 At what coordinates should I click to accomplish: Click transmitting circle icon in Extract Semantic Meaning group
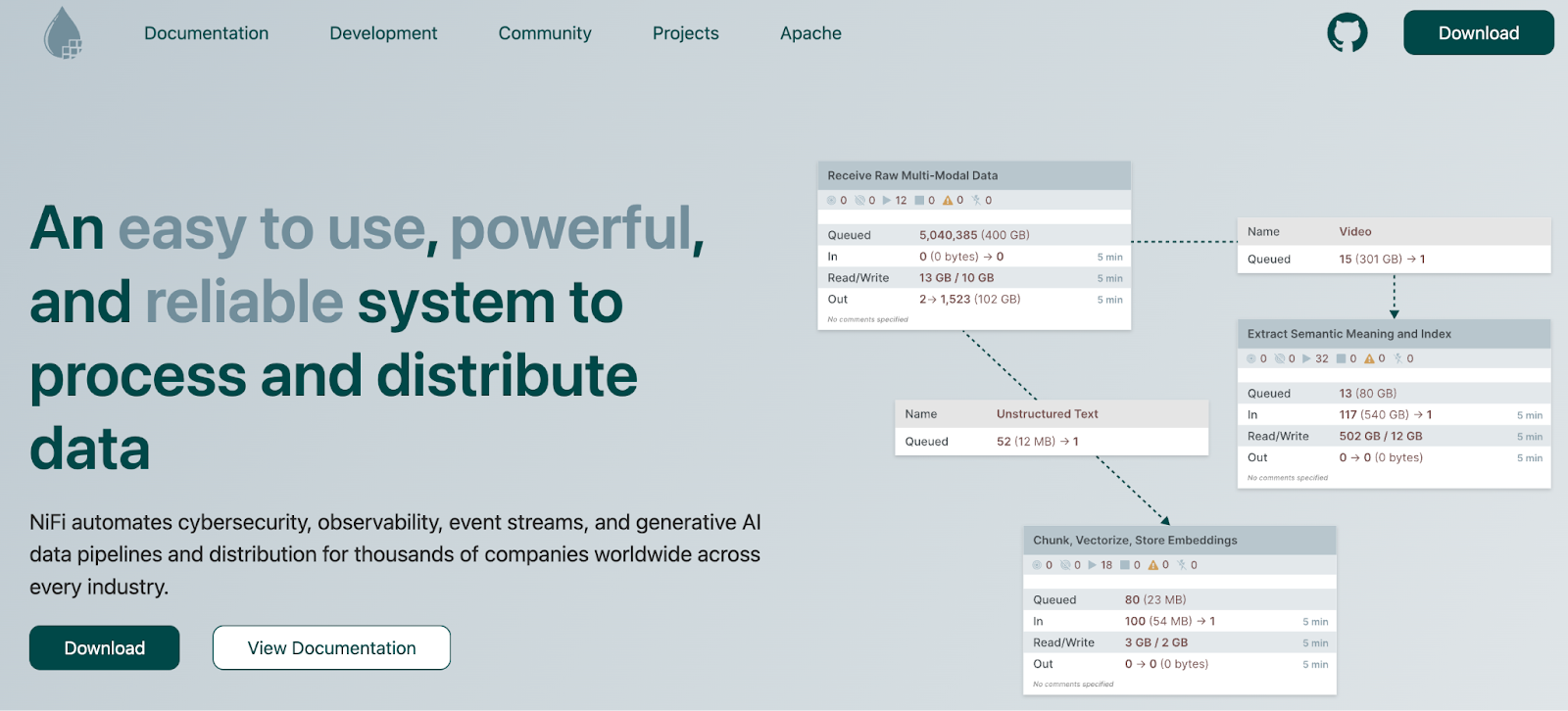1250,358
